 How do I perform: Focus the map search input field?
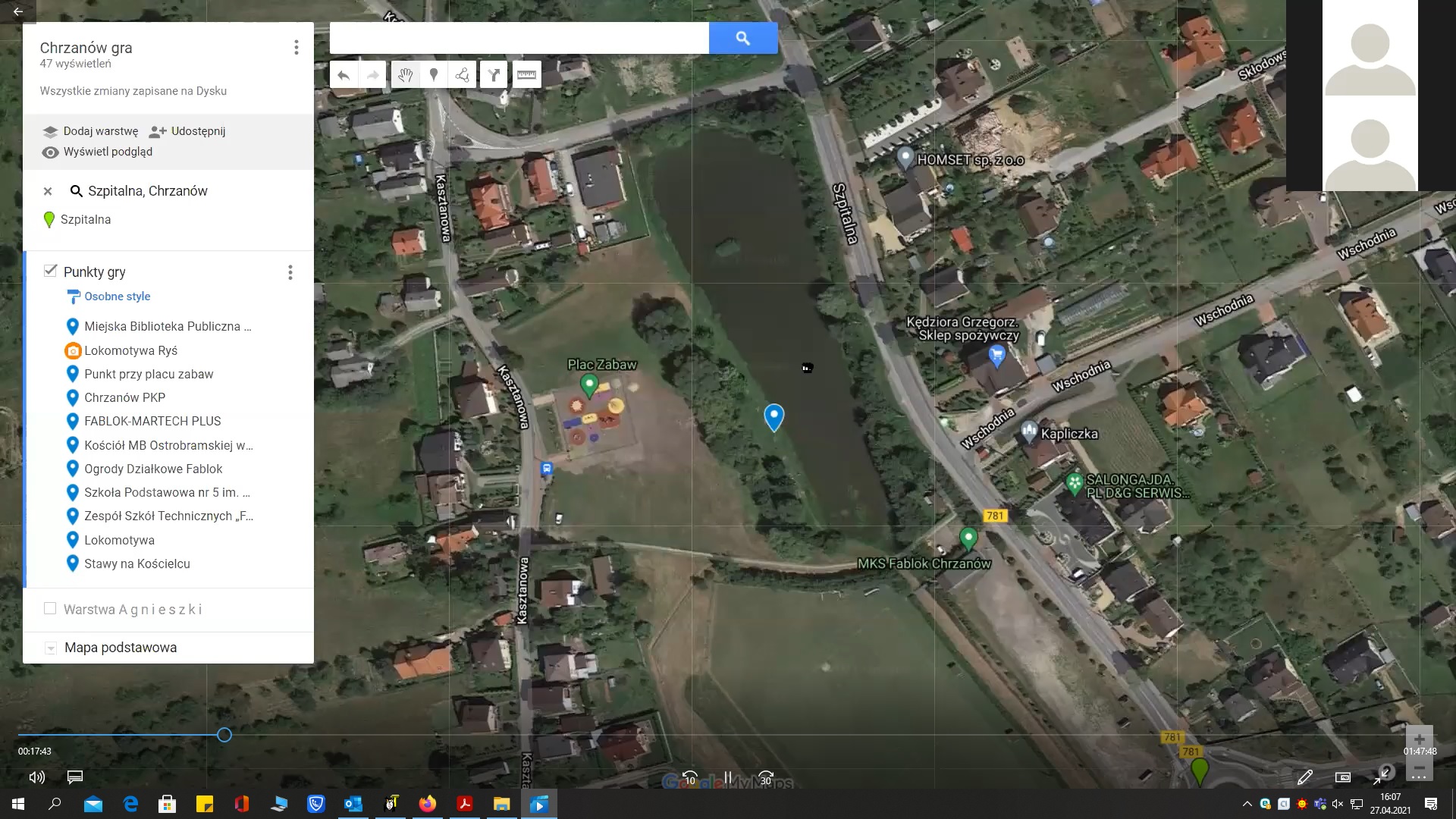pos(519,38)
